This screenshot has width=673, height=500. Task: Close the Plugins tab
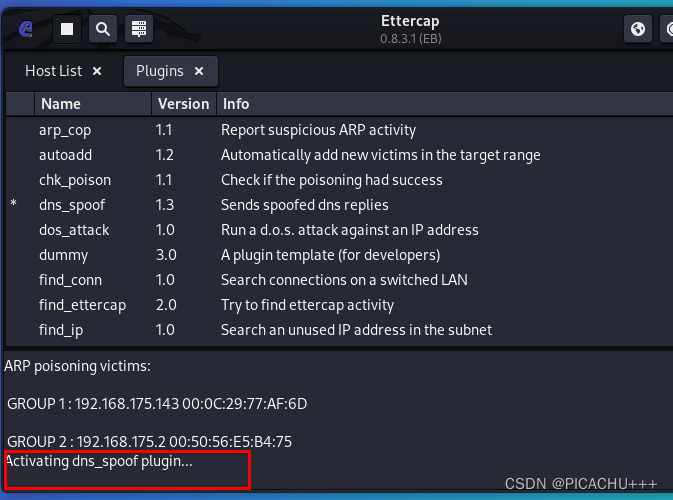click(199, 71)
